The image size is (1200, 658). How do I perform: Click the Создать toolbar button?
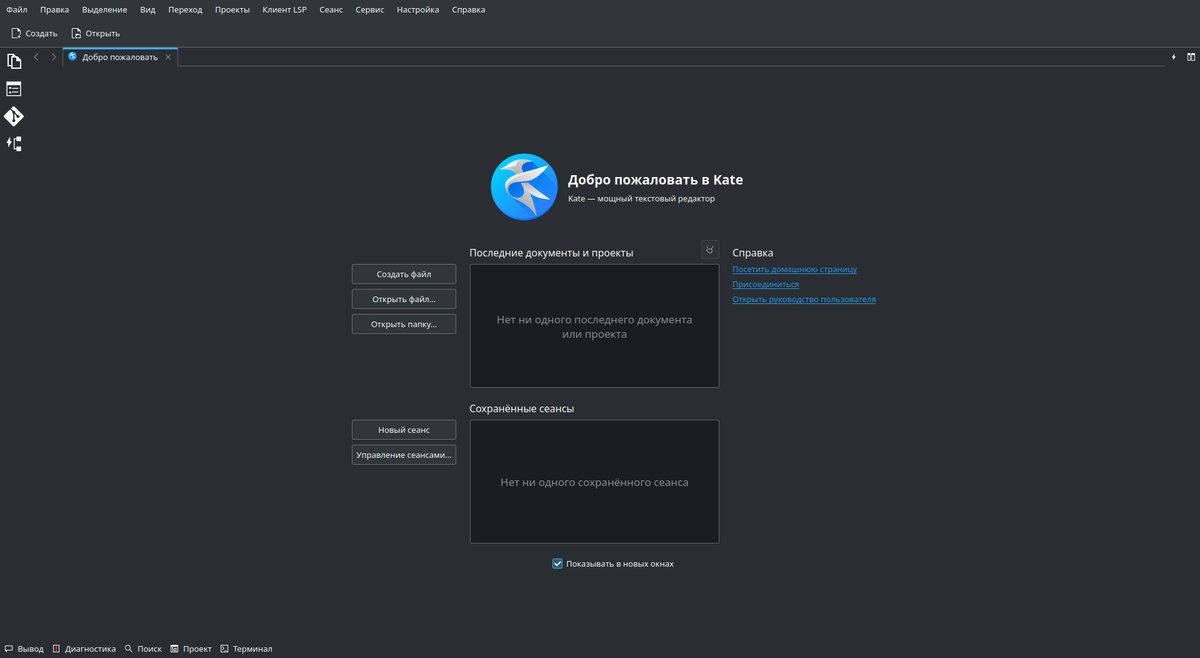click(34, 33)
